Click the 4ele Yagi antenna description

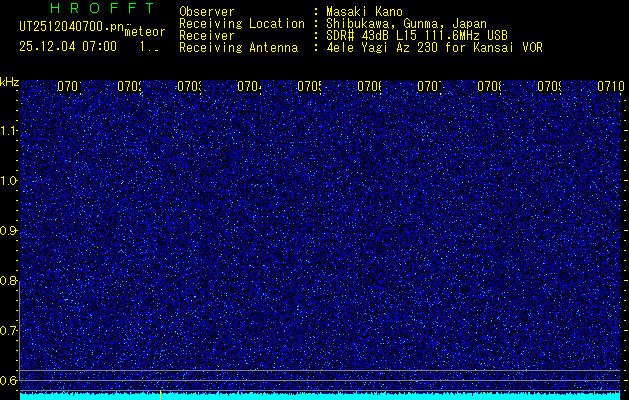435,48
